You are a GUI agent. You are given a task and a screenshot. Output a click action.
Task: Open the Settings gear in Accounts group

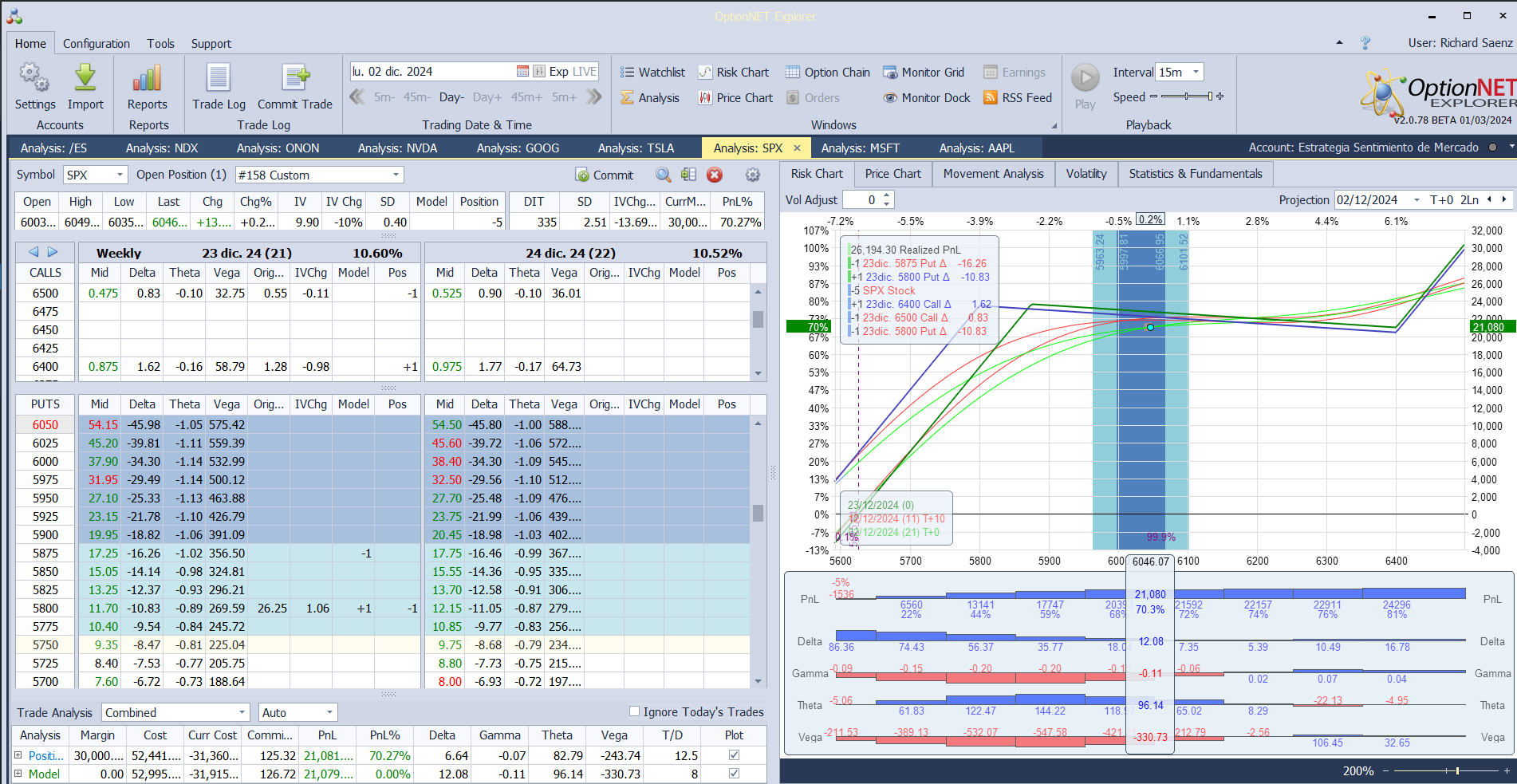tap(34, 86)
